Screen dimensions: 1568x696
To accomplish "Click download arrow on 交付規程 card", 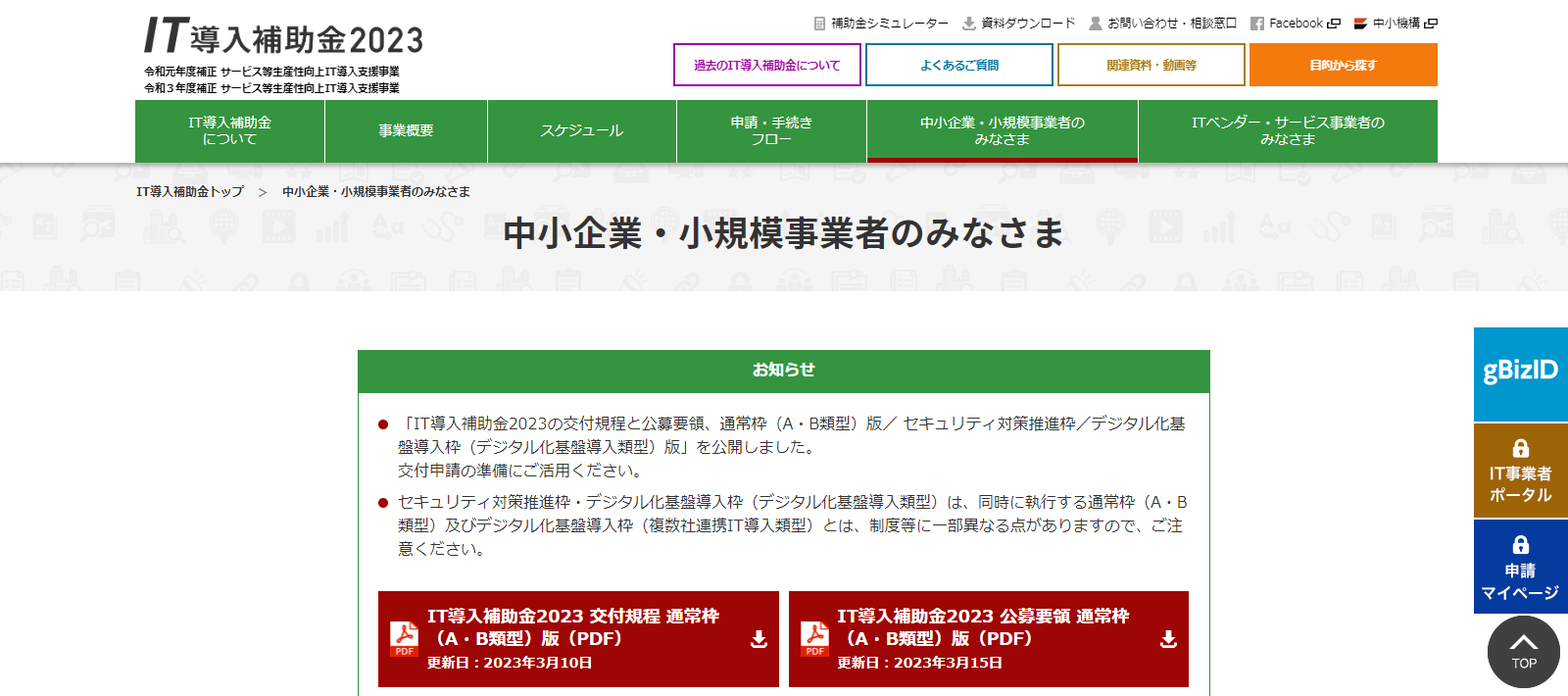I will pyautogui.click(x=759, y=639).
